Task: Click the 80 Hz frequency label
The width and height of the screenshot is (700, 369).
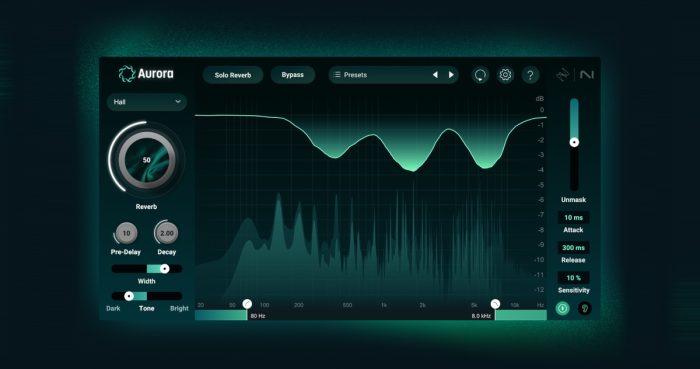Action: (258, 316)
